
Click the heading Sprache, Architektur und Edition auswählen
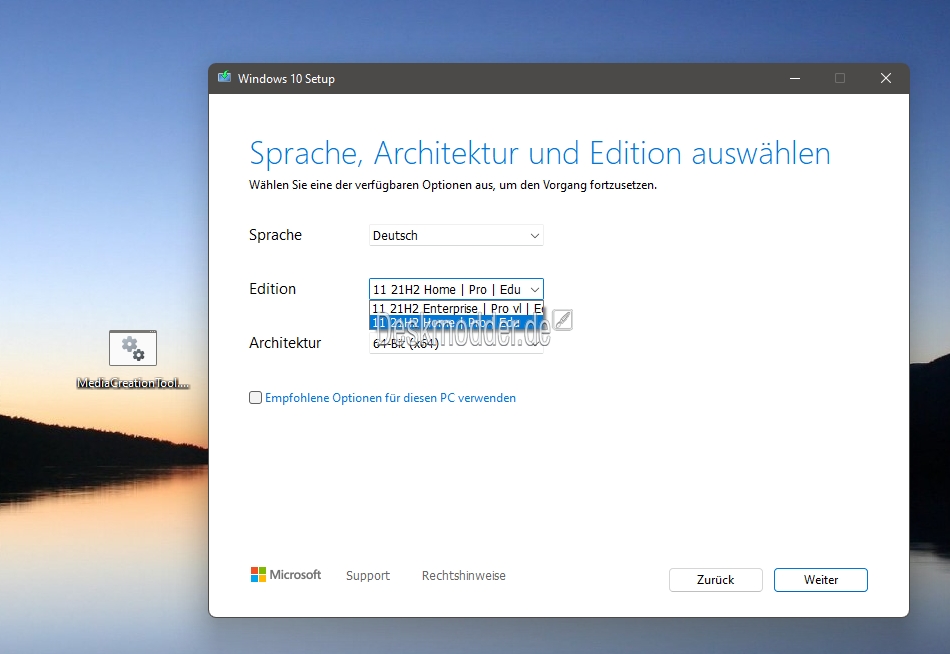coord(540,153)
